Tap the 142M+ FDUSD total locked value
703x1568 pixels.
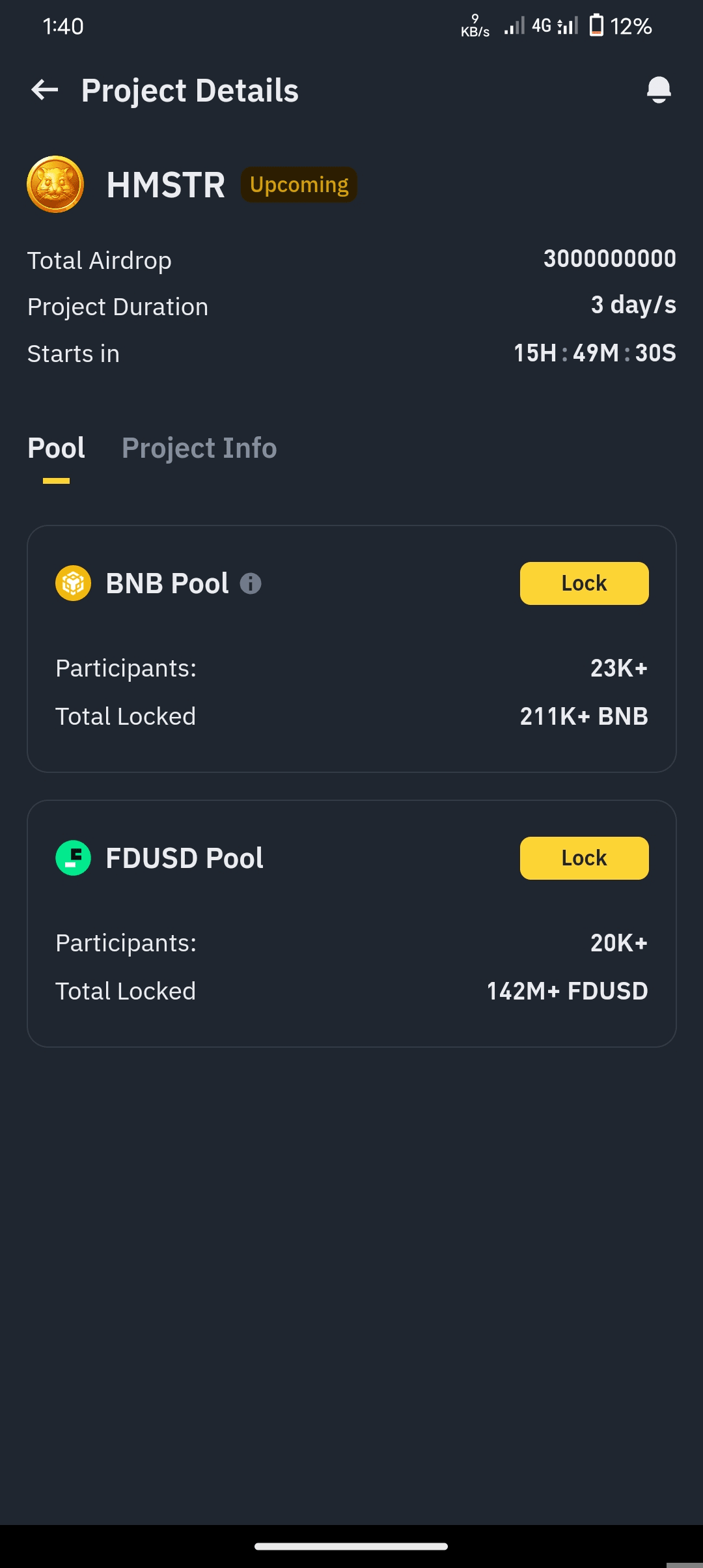[x=567, y=991]
